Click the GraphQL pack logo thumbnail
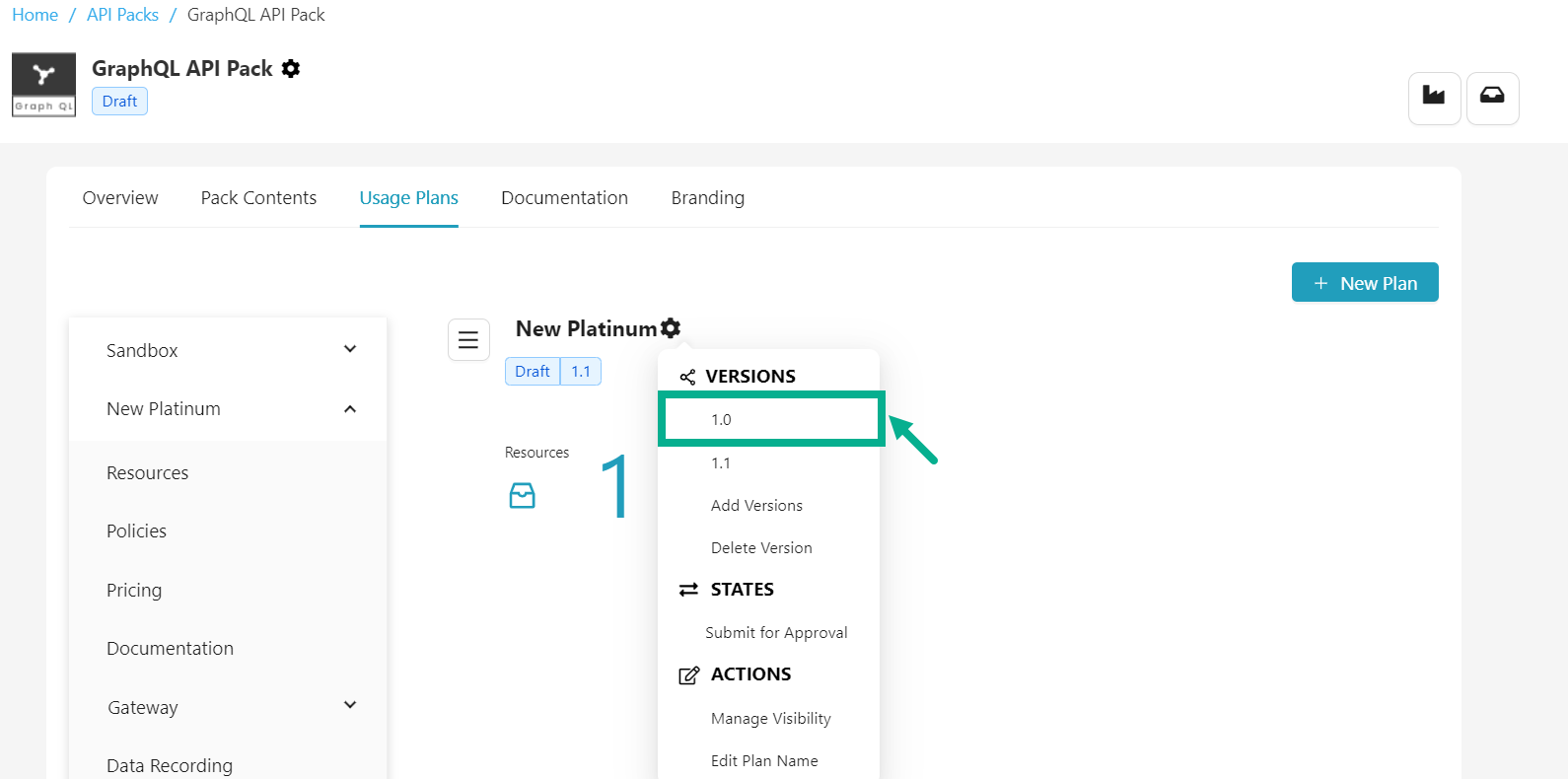The width and height of the screenshot is (1568, 779). pos(43,85)
